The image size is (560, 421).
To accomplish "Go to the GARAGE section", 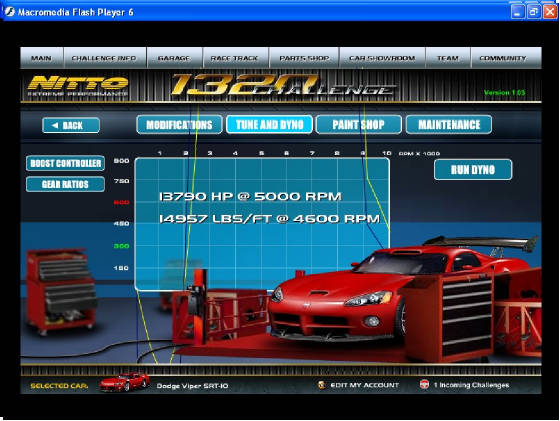I will pos(174,58).
